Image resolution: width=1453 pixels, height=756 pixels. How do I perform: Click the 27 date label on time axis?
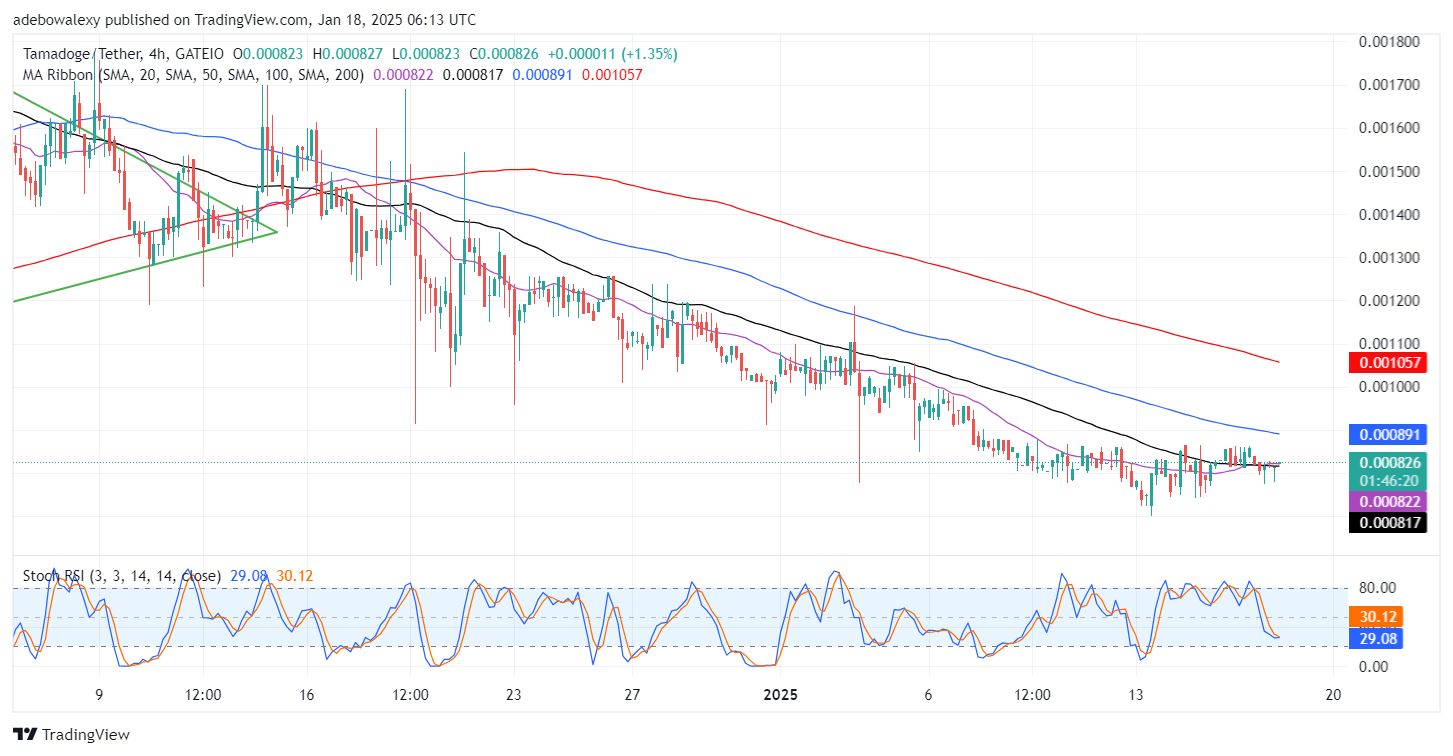click(x=631, y=695)
